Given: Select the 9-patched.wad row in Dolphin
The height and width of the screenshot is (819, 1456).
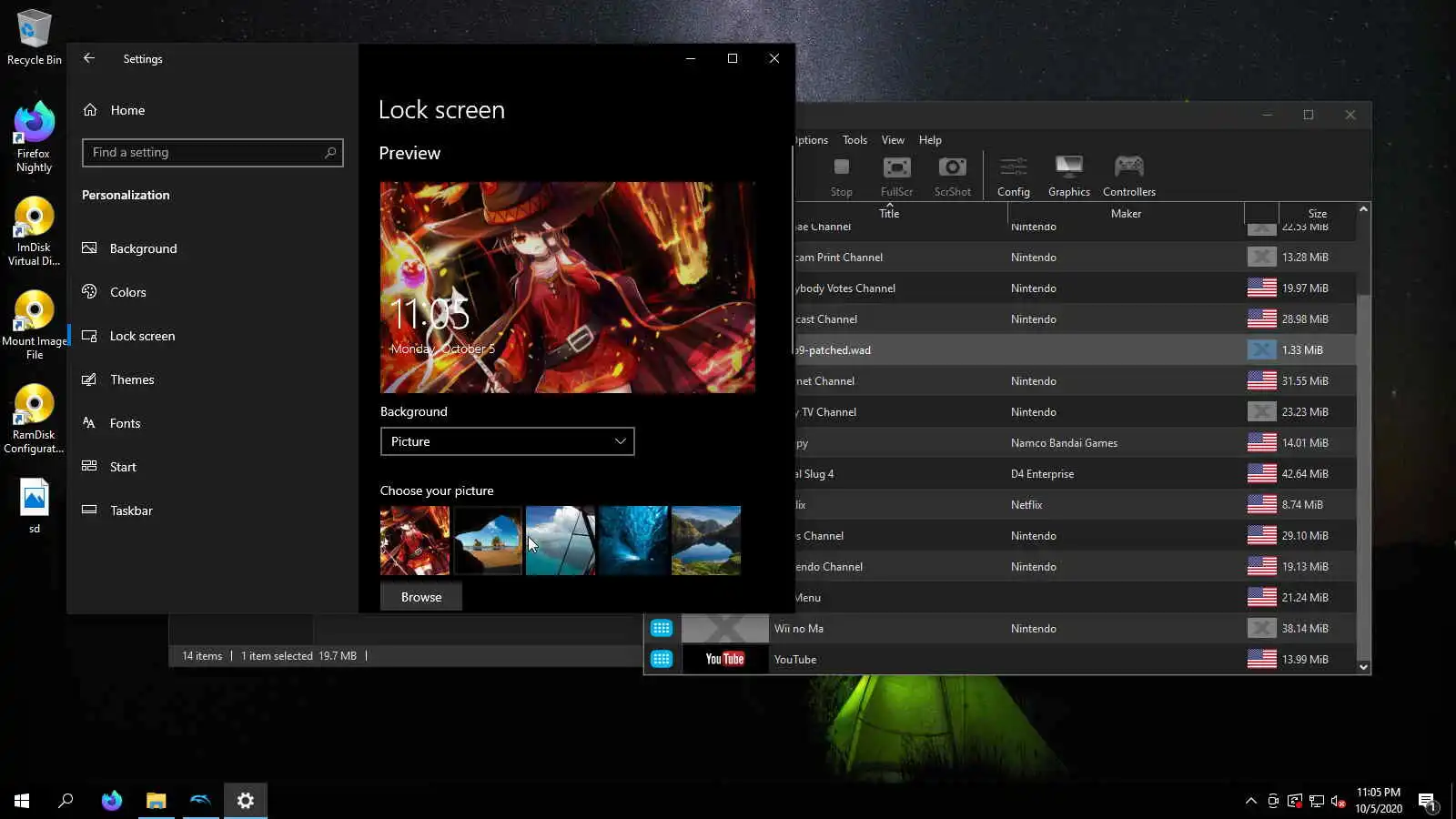Looking at the screenshot, I should point(1076,350).
